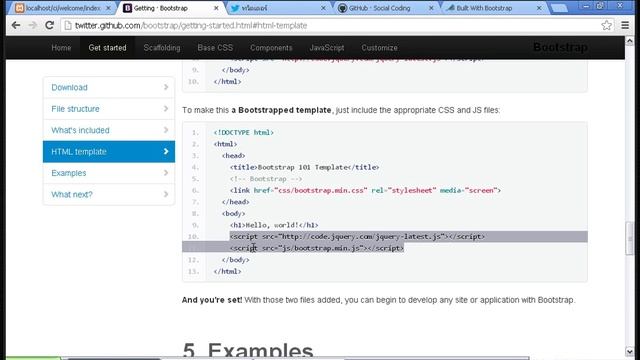Click the vertical scrollbar thumb
The width and height of the screenshot is (640, 360).
629,239
